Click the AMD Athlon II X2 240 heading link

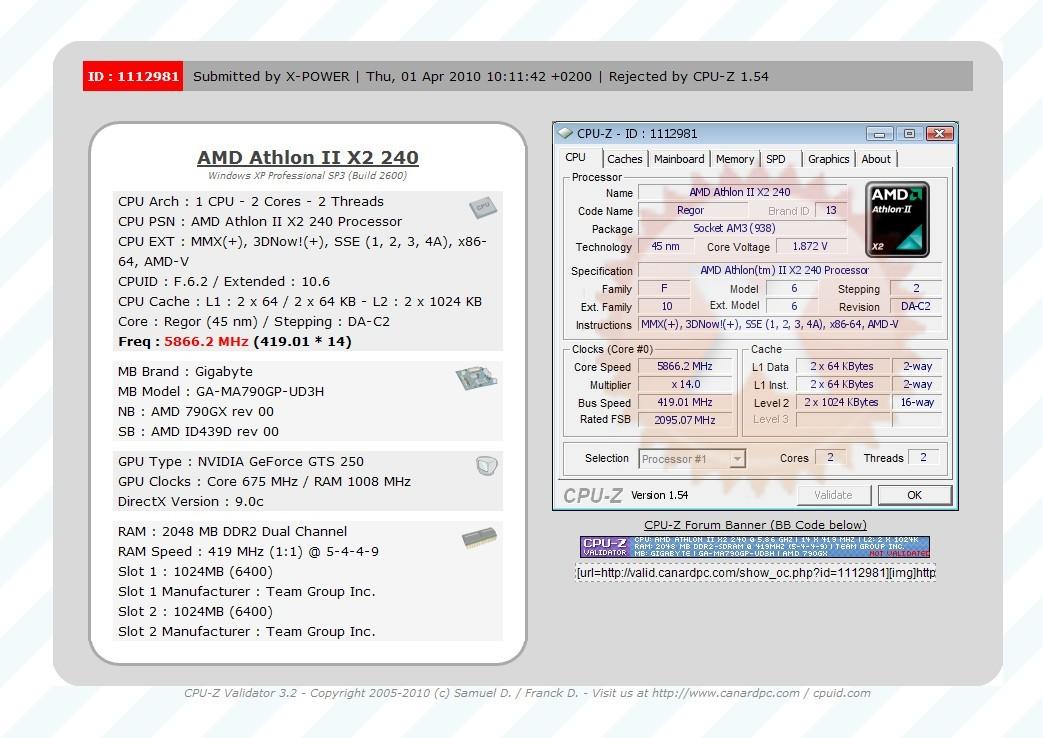point(308,157)
